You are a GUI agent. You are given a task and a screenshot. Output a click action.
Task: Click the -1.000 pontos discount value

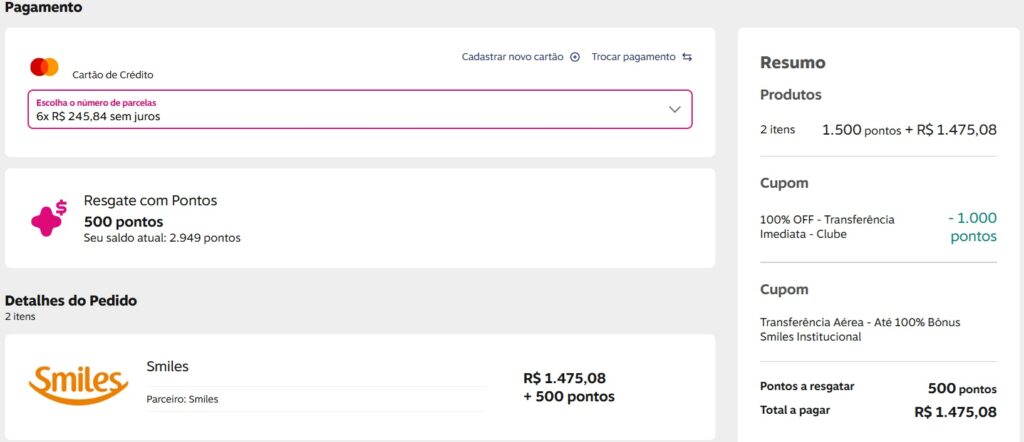tap(972, 227)
